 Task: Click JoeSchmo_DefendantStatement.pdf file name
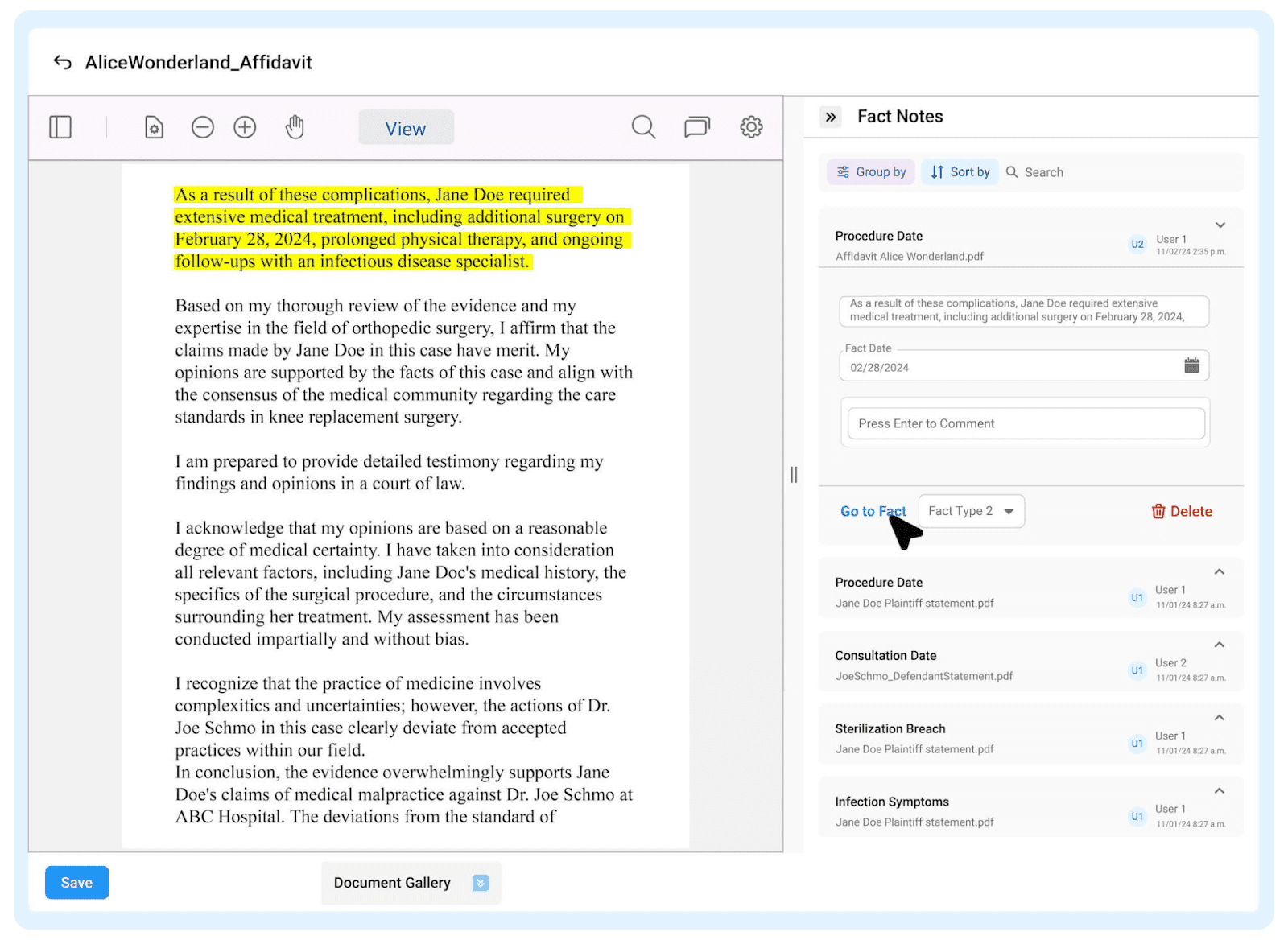[x=924, y=677]
